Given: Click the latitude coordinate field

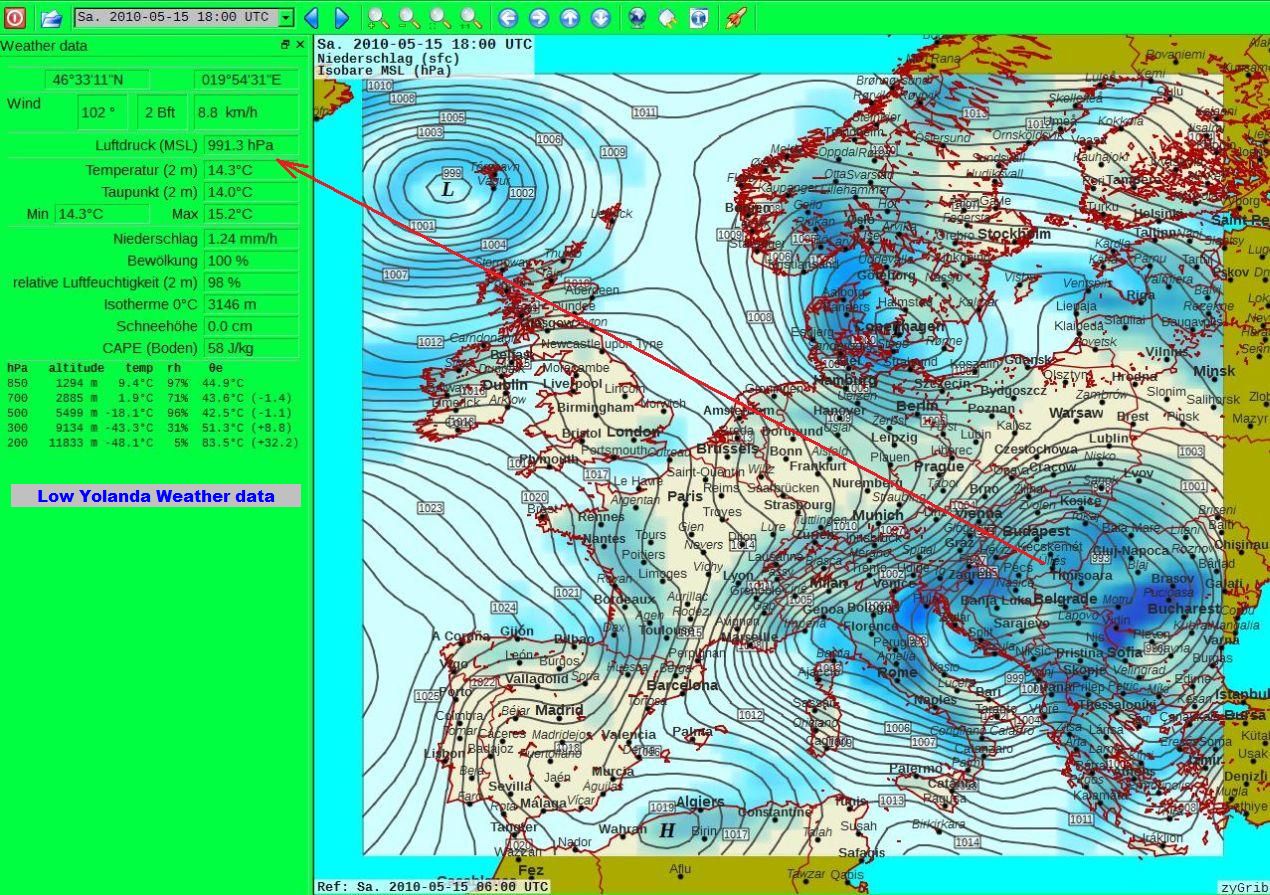Looking at the screenshot, I should 97,80.
